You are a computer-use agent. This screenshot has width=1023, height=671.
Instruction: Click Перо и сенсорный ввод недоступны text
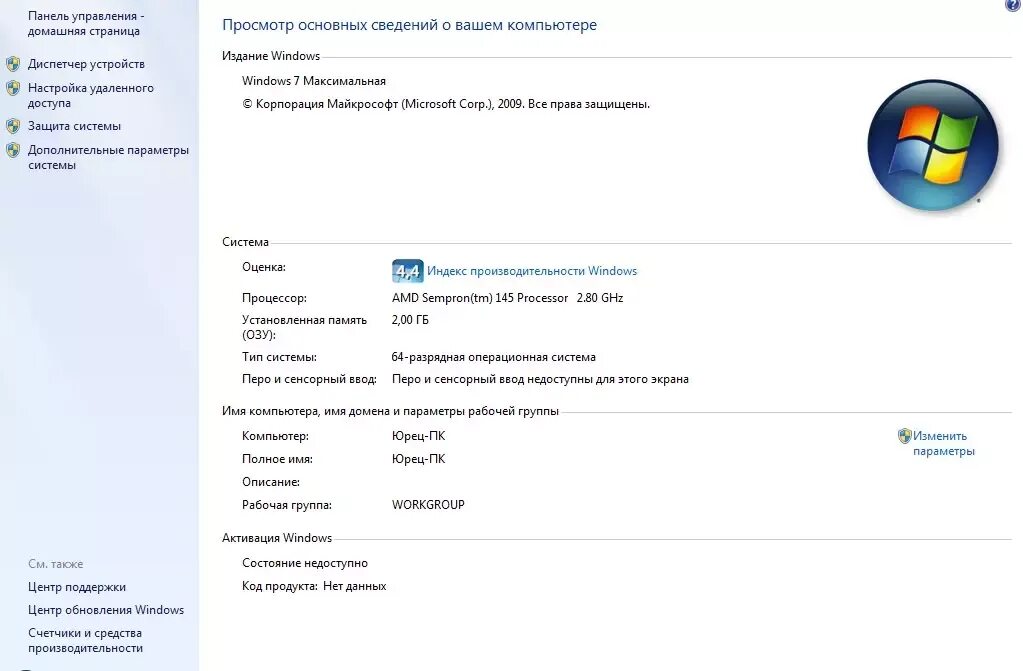(x=540, y=379)
